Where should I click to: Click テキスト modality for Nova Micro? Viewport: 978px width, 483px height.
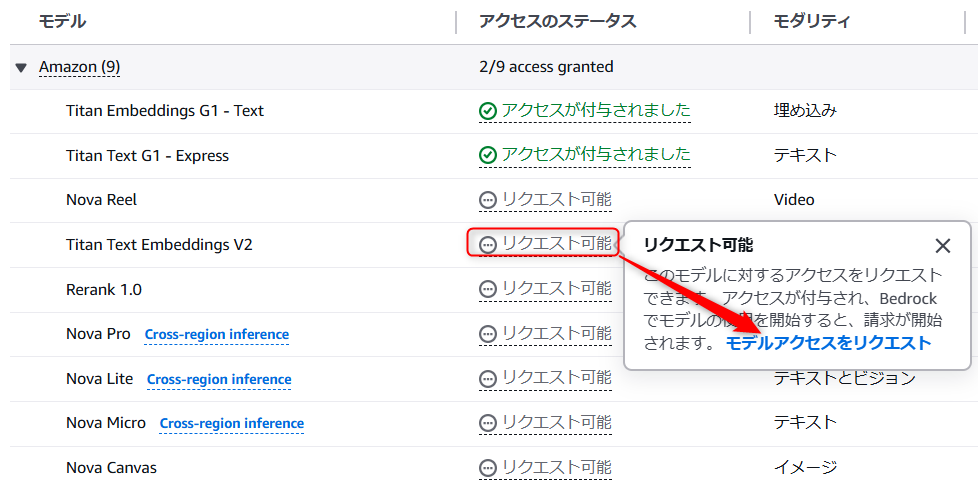click(x=805, y=422)
